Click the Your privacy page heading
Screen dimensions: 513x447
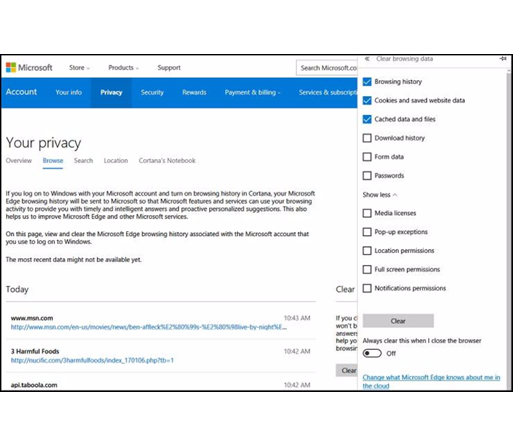tap(43, 143)
